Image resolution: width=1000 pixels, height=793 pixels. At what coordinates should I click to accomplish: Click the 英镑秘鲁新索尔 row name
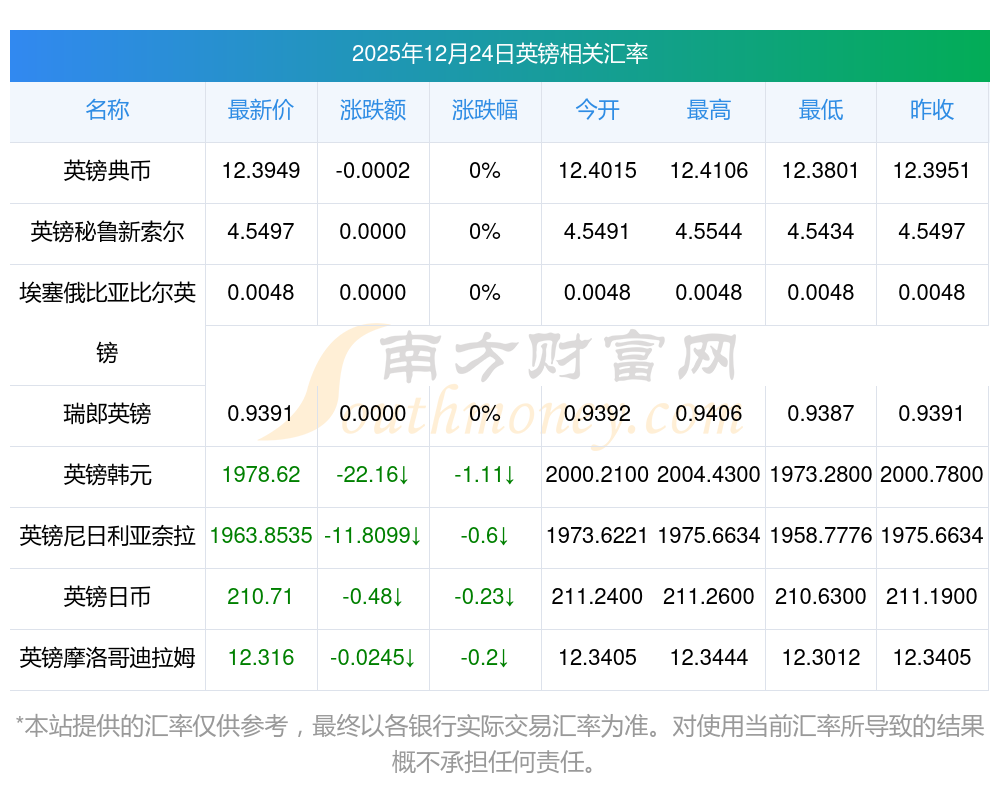(x=107, y=232)
